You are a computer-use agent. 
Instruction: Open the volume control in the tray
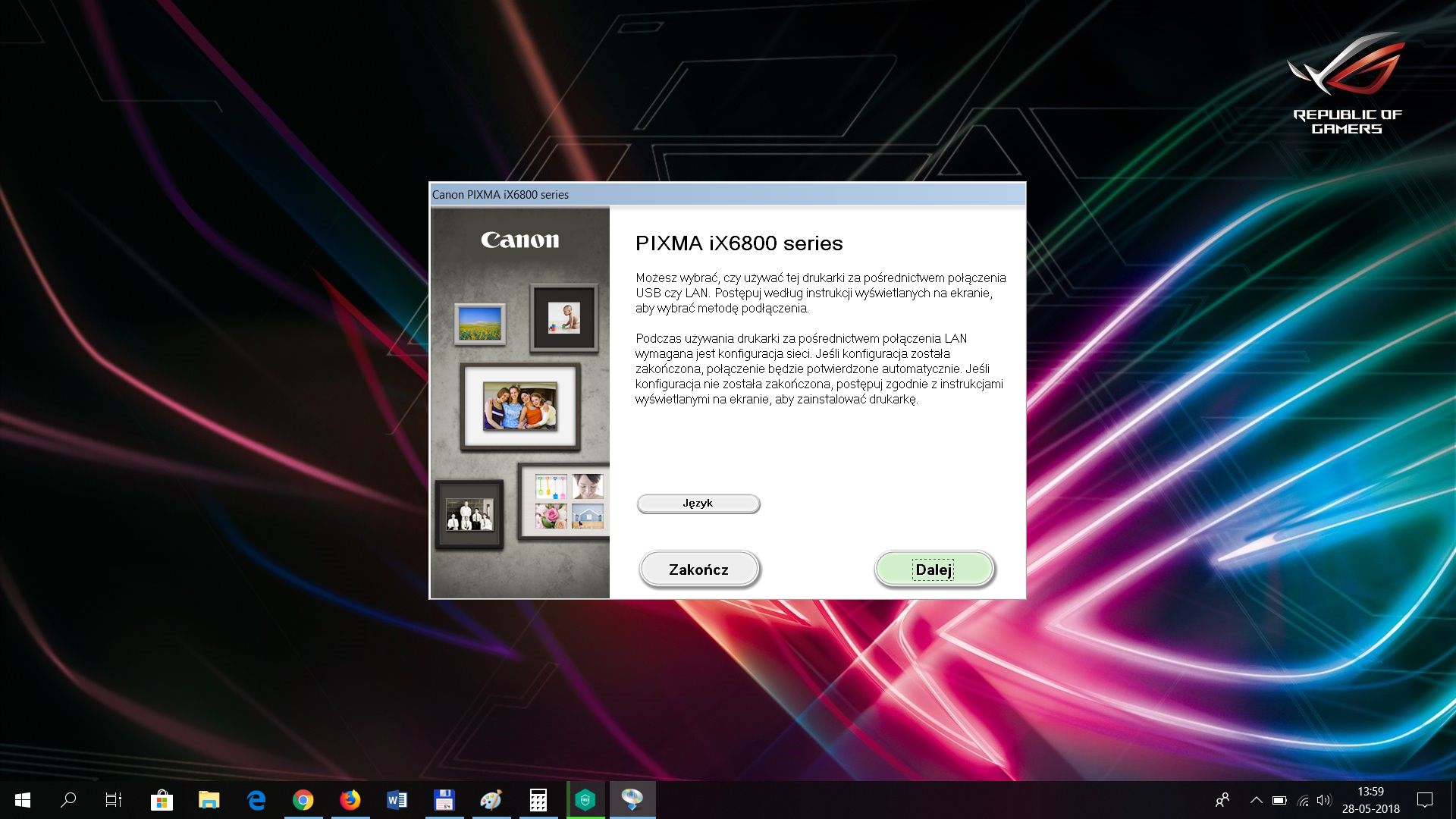1324,800
